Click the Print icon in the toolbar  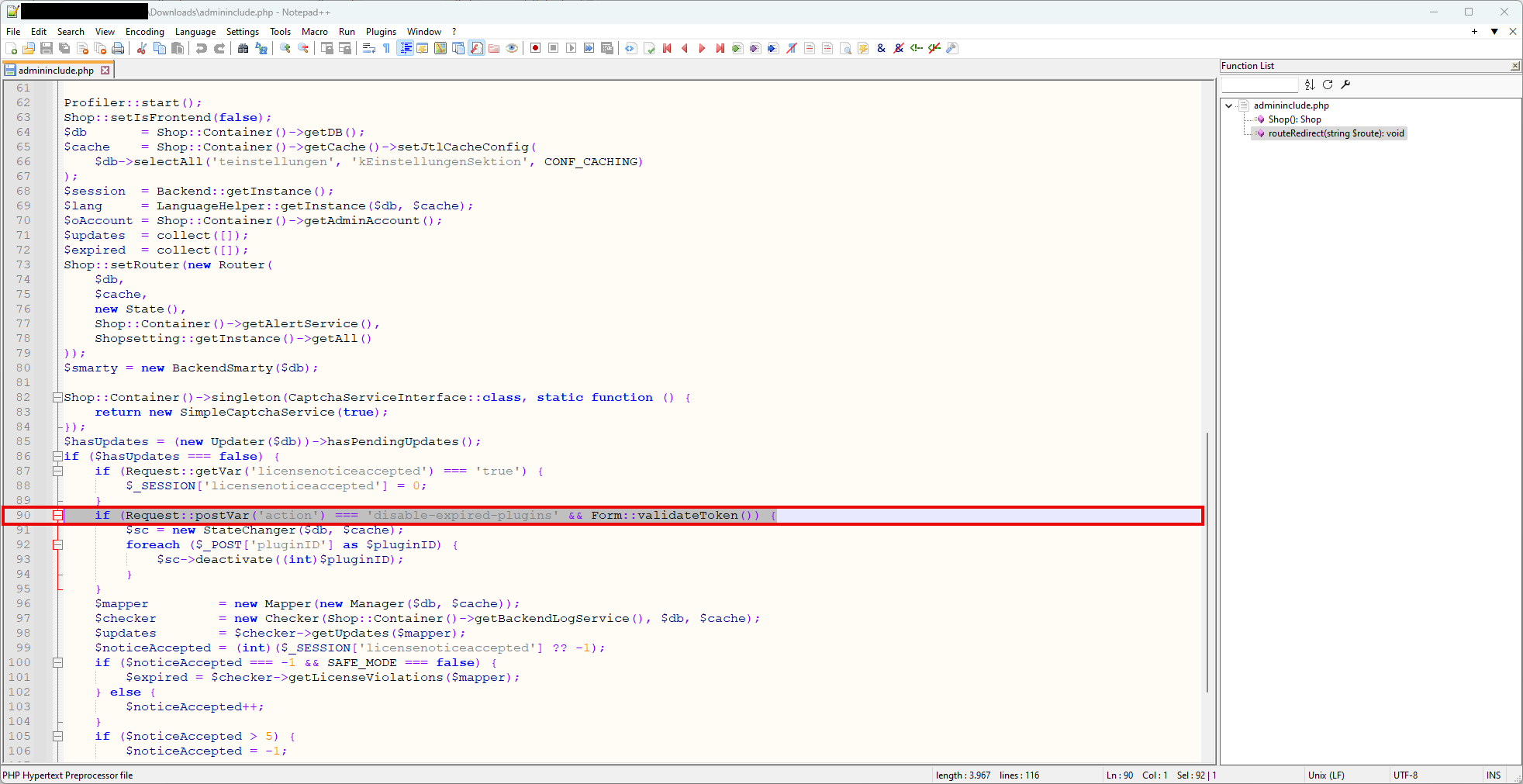pos(118,48)
